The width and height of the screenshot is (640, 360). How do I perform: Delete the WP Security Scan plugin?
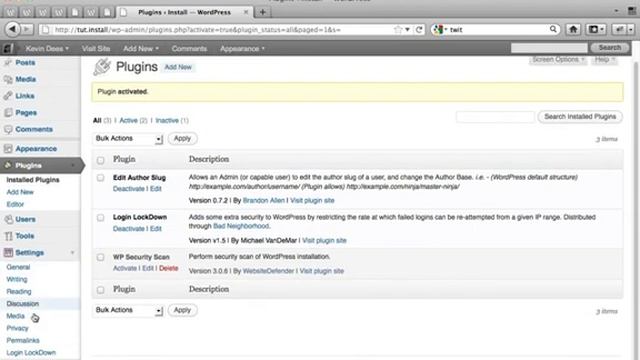[169, 268]
